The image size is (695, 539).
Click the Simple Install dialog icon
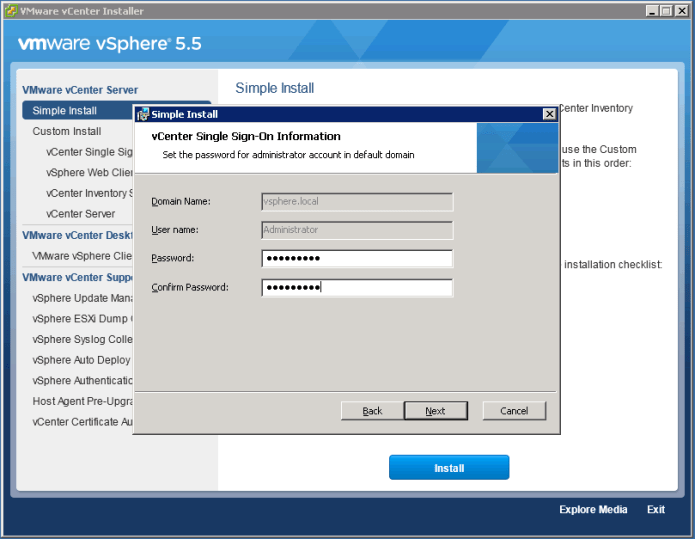pyautogui.click(x=143, y=114)
